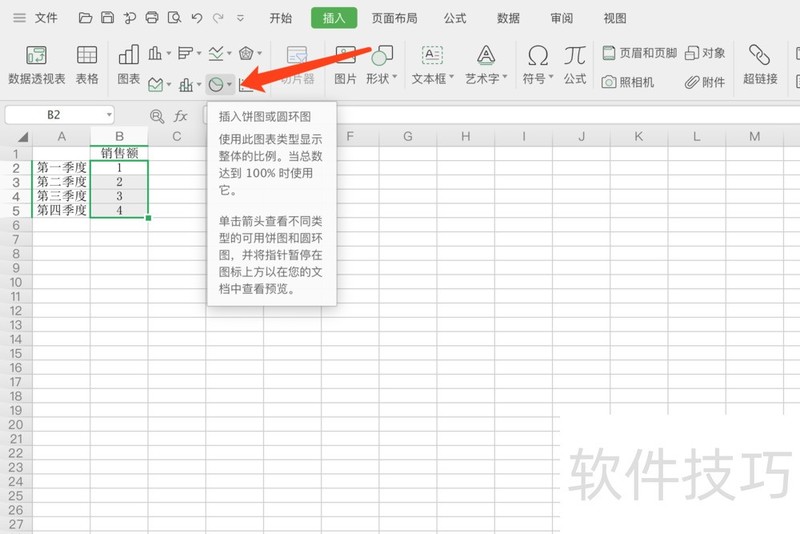Open the 形状 shapes gallery

tap(382, 65)
